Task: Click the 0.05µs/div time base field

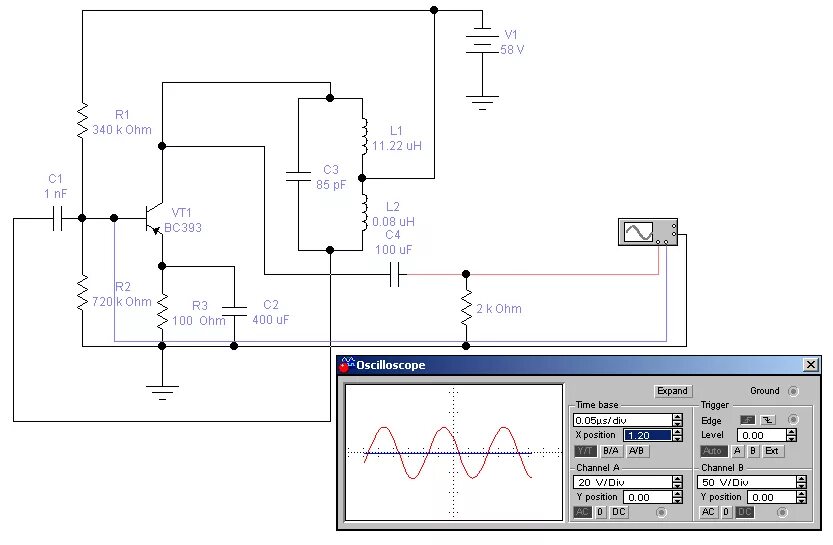Action: coord(623,420)
